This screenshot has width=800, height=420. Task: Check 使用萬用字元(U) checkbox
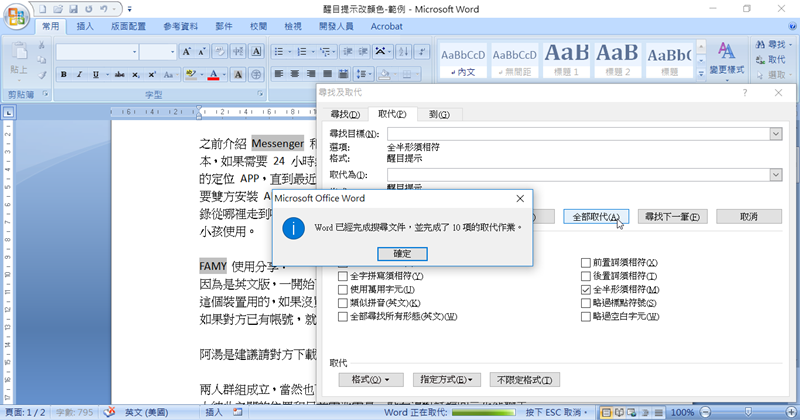pos(343,289)
